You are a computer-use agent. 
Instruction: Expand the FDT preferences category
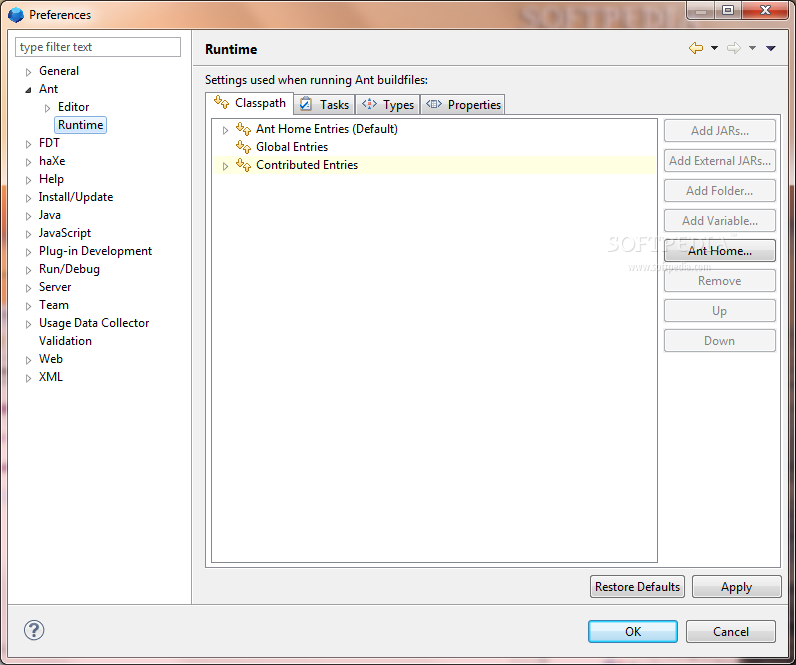tap(28, 144)
